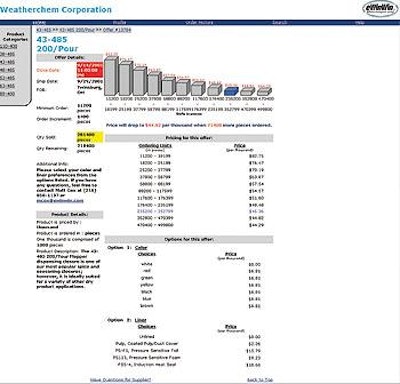Select the black color choice

point(147,292)
